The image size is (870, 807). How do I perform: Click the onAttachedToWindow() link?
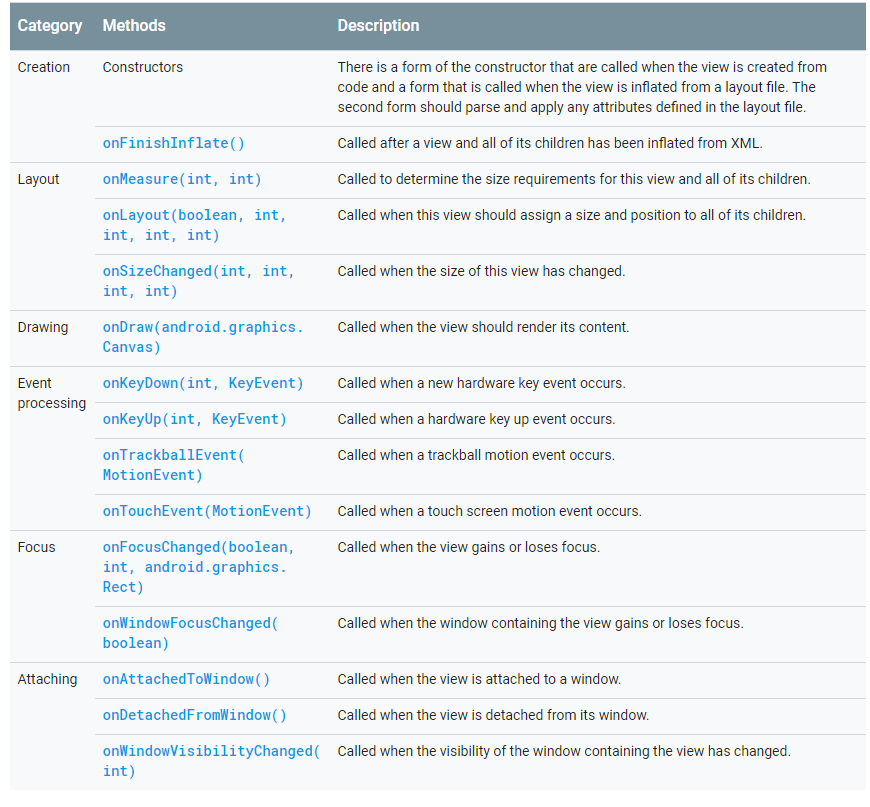(x=186, y=679)
